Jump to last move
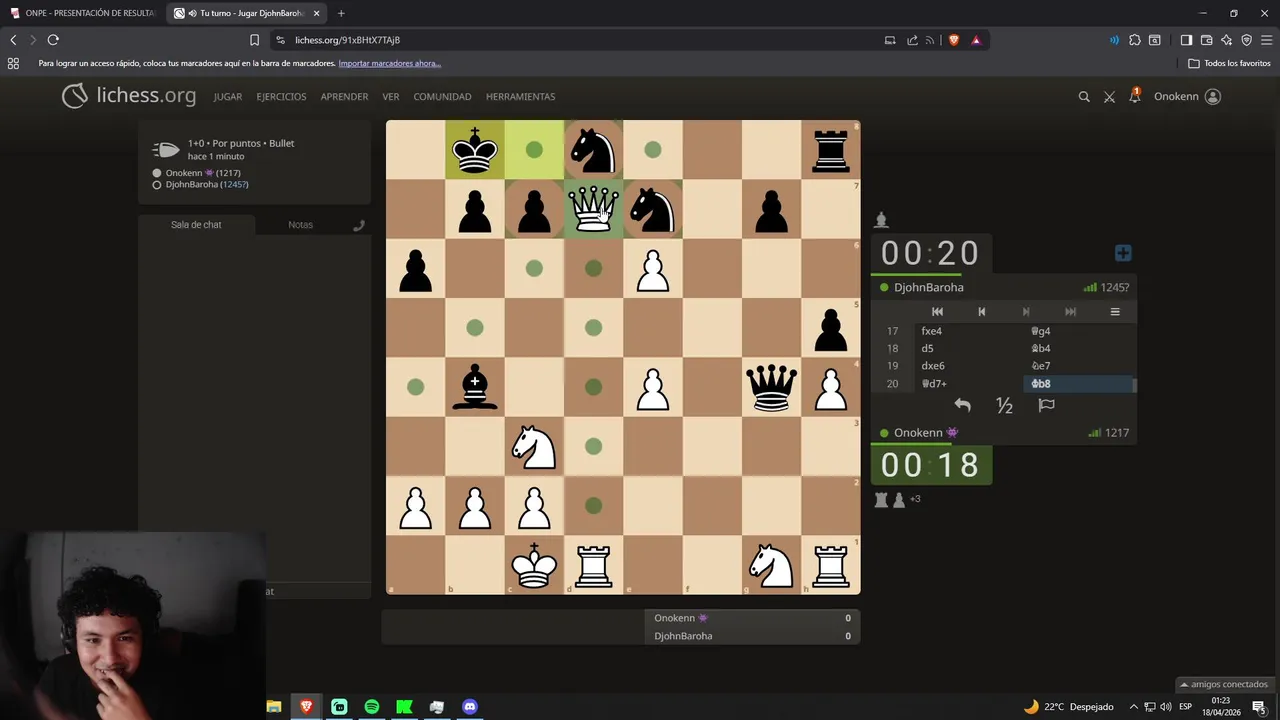The height and width of the screenshot is (720, 1280). (x=1070, y=312)
